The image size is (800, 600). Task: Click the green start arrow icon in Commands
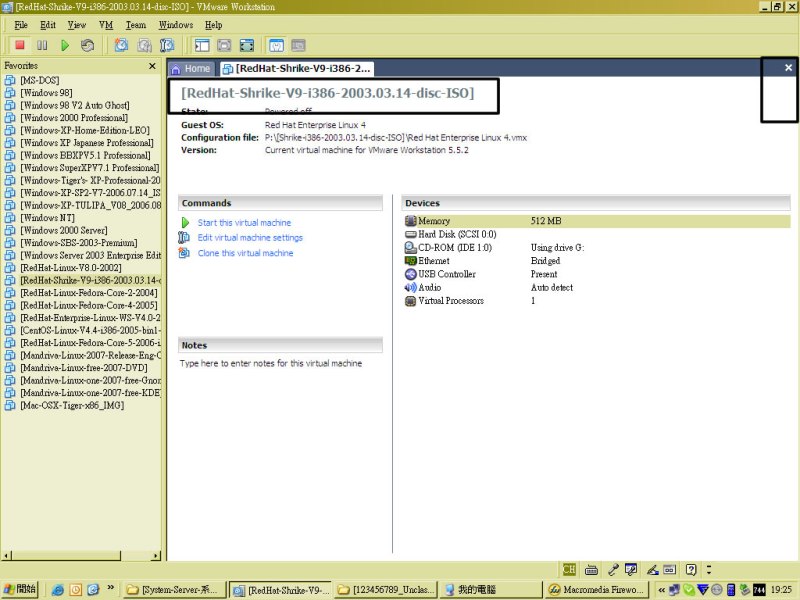click(185, 222)
